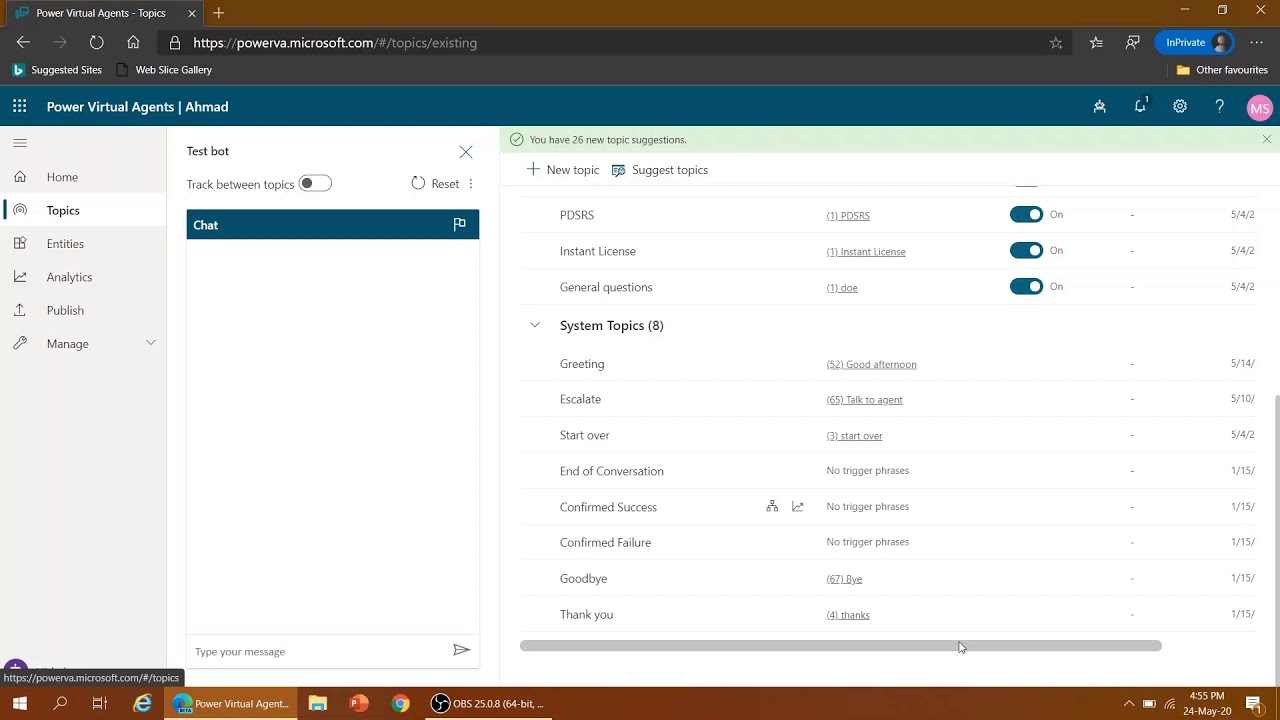Click the bot chat icon in header

pyautogui.click(x=1099, y=106)
